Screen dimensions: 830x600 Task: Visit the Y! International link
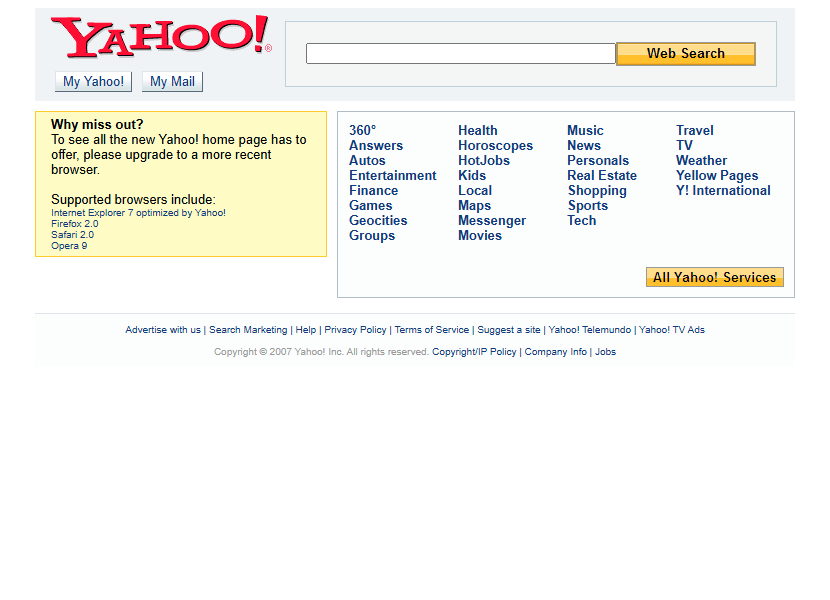(x=724, y=191)
